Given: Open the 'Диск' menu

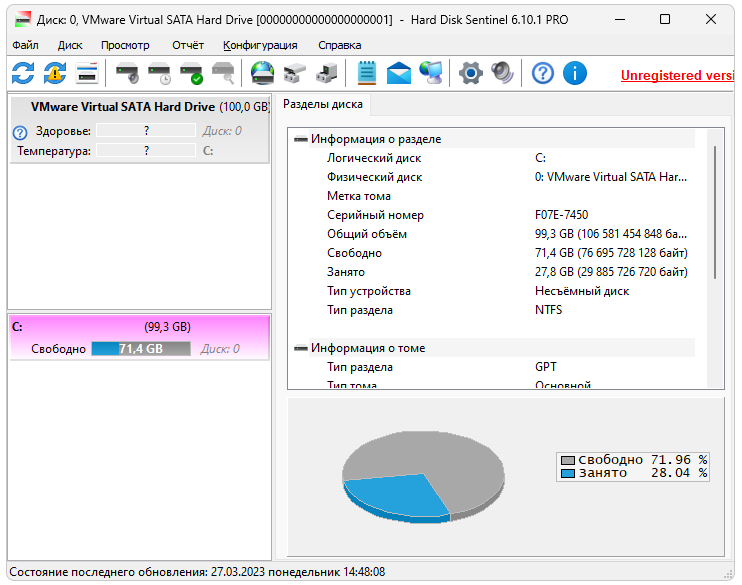Looking at the screenshot, I should 70,45.
